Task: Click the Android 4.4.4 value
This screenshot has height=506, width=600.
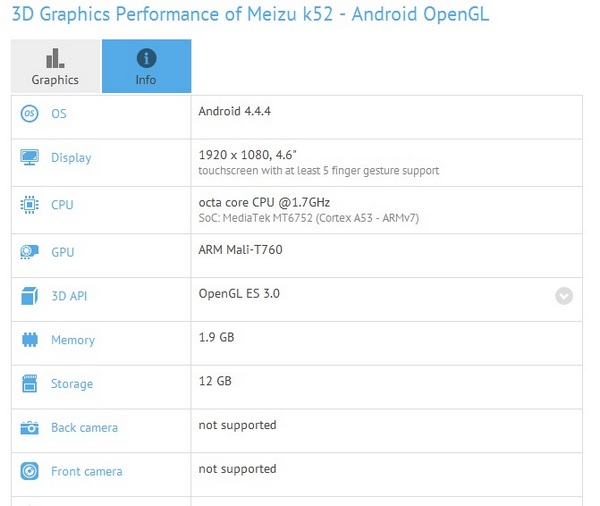Action: coord(235,112)
